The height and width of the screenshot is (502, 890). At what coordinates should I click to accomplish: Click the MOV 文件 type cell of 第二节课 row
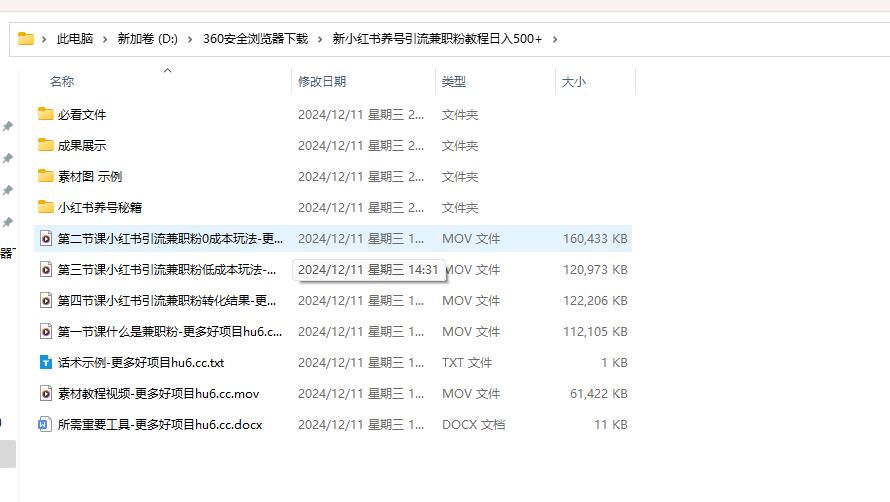coord(471,239)
